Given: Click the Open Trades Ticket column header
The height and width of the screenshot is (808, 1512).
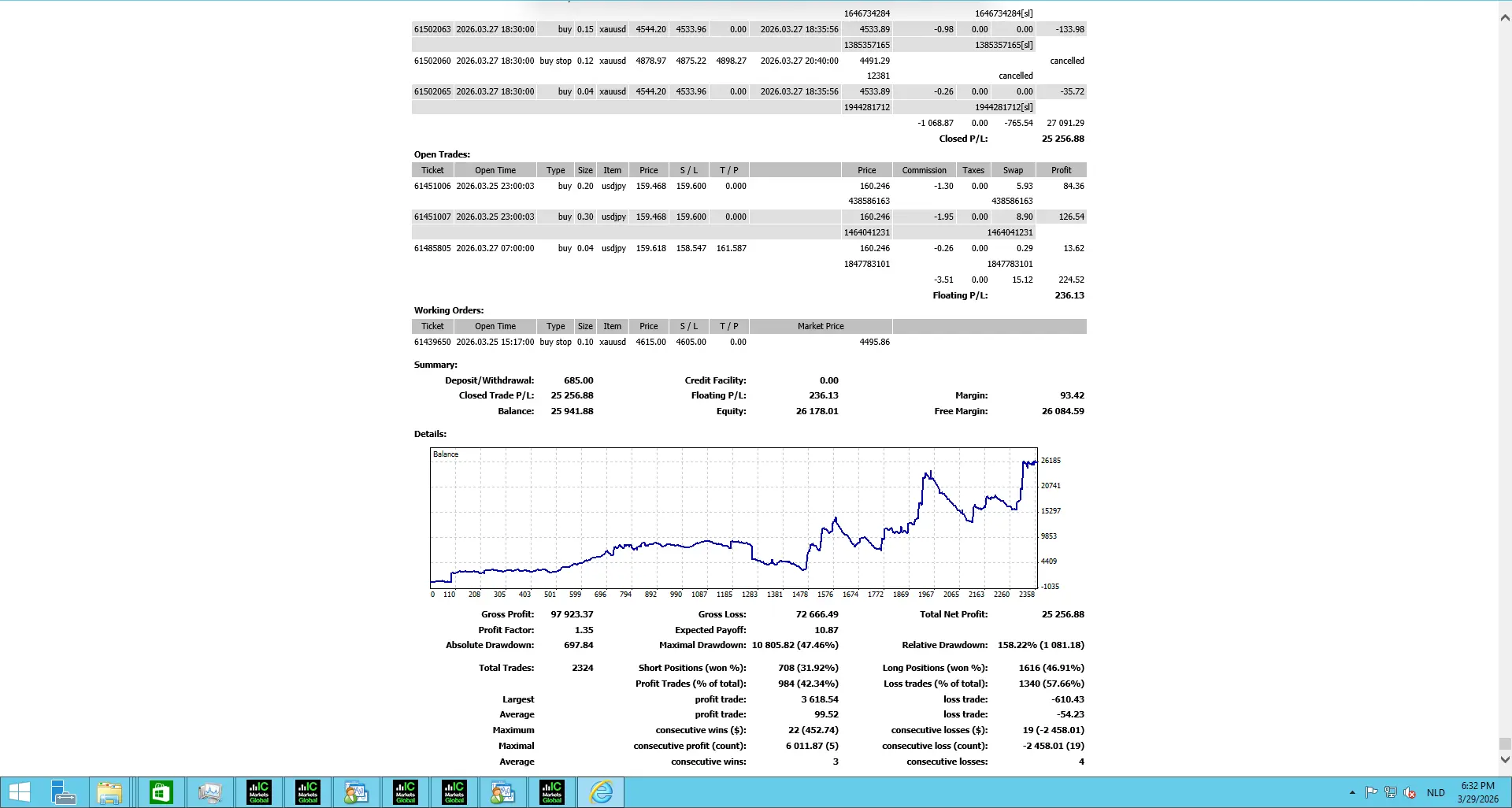Looking at the screenshot, I should 432,170.
